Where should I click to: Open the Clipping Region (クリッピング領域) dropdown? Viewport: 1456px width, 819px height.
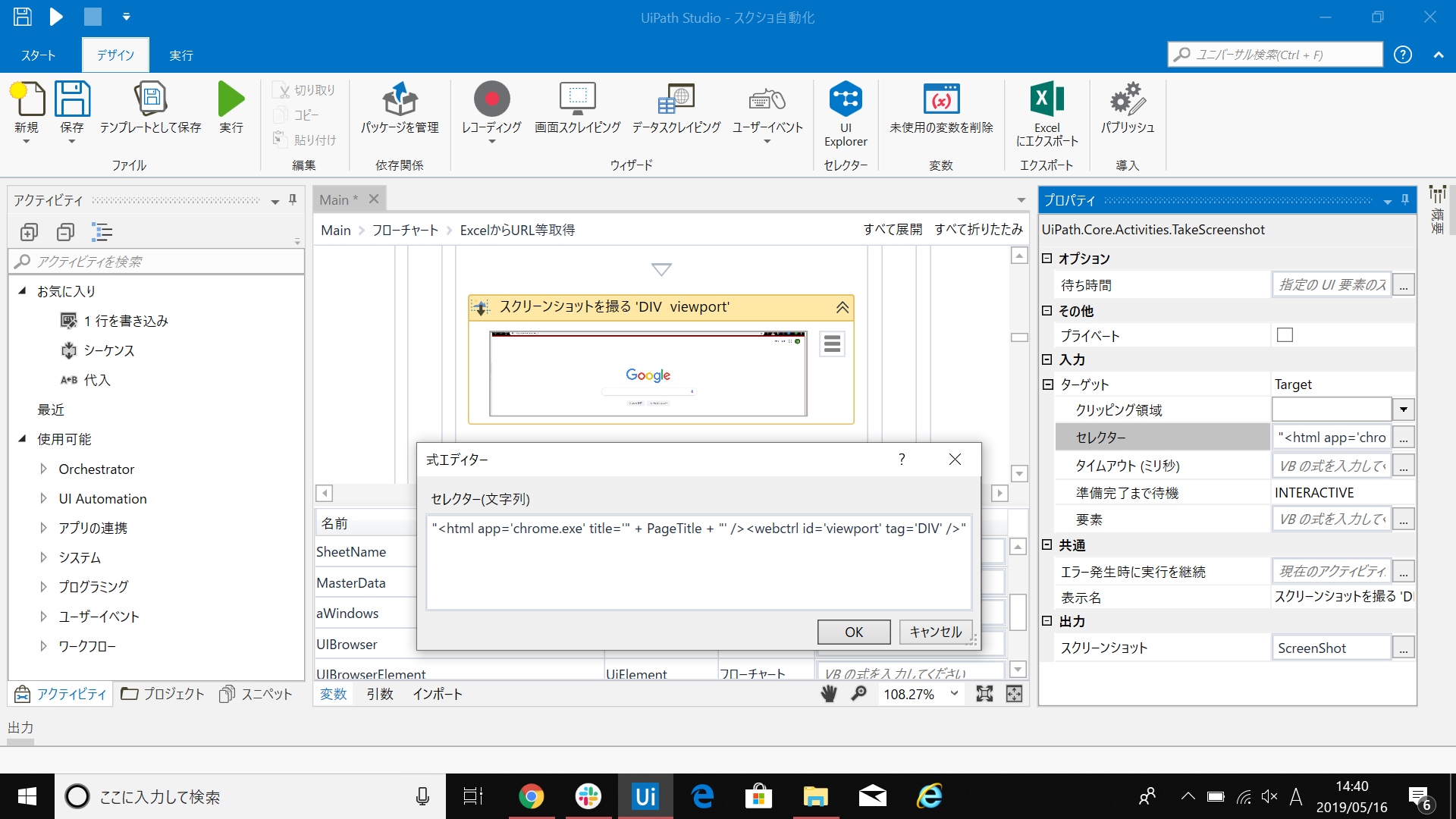1404,409
